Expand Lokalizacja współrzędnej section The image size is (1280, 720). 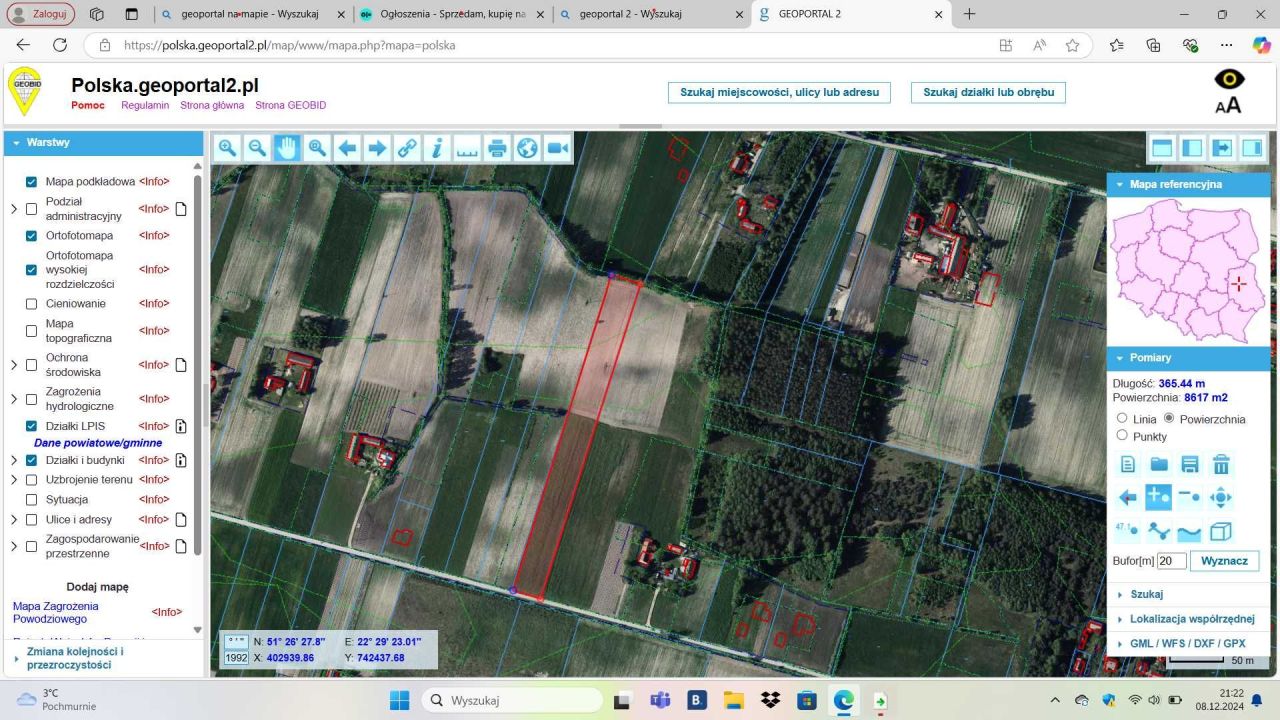(x=1188, y=619)
